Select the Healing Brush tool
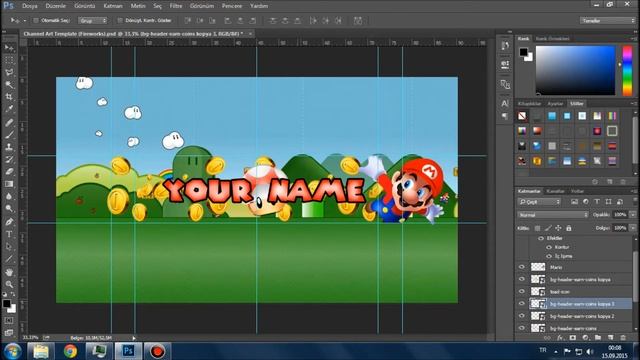 [x=9, y=122]
